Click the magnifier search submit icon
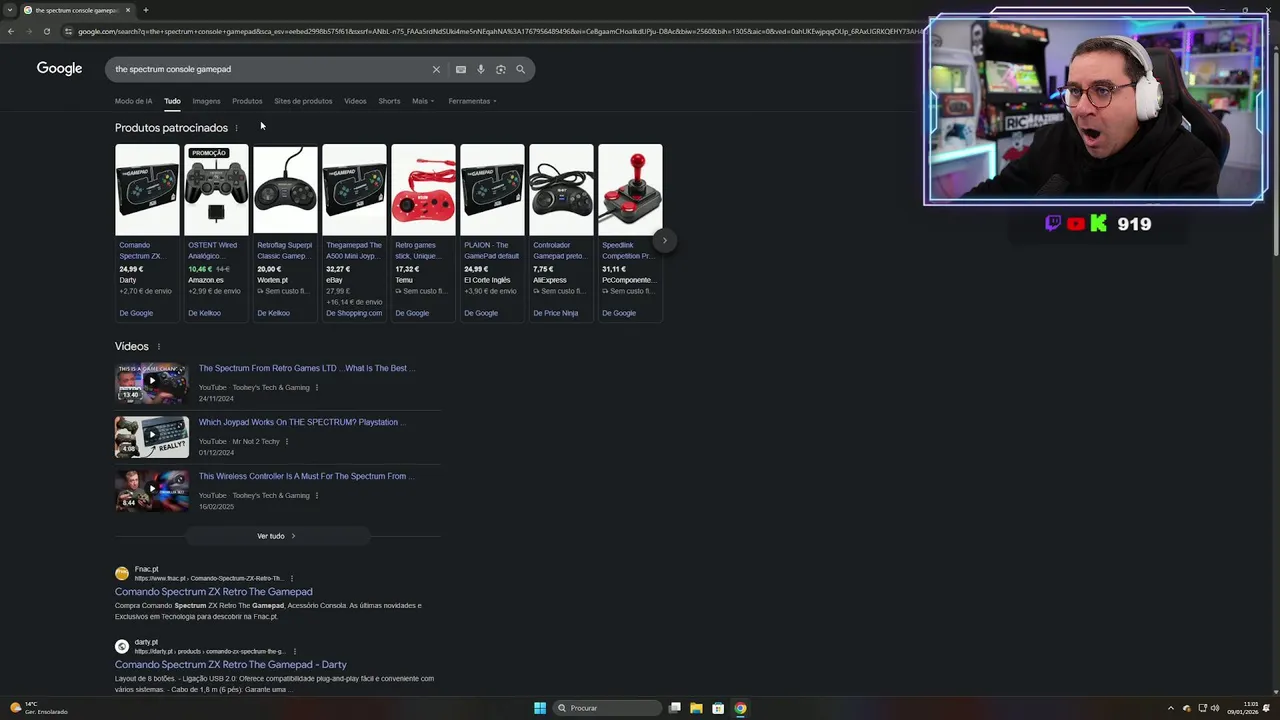 pos(520,69)
